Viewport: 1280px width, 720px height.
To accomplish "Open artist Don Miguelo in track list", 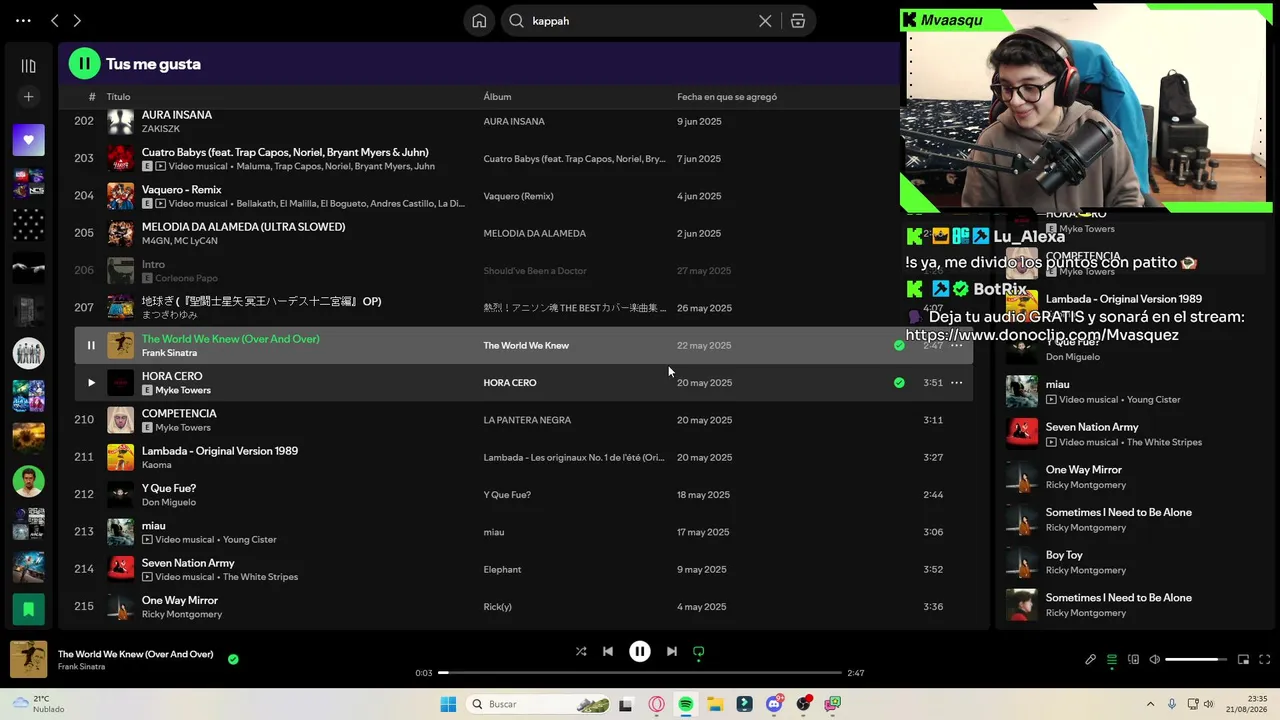I will (x=169, y=502).
